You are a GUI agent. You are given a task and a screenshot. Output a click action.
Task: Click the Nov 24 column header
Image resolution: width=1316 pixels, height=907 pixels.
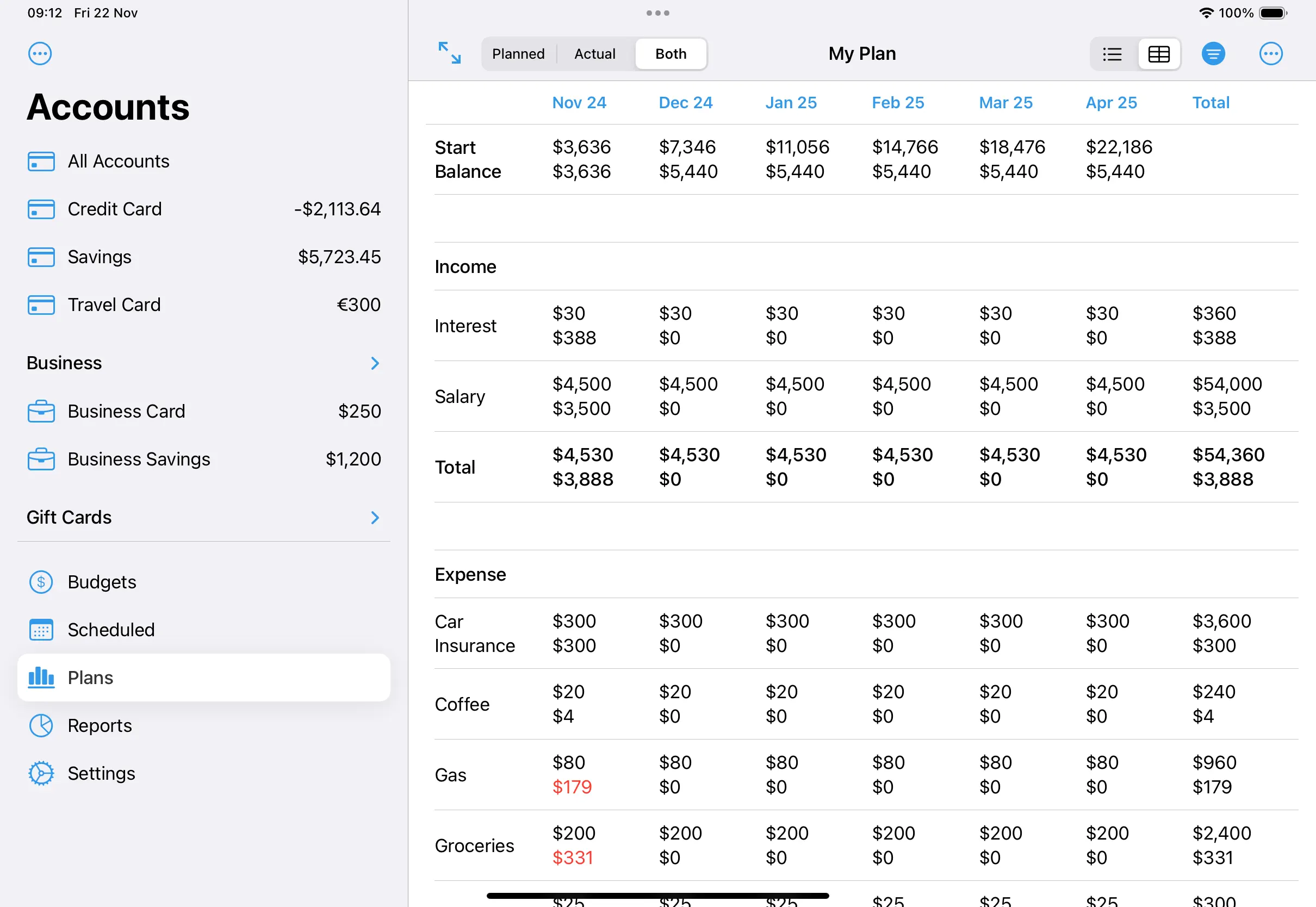click(x=579, y=103)
